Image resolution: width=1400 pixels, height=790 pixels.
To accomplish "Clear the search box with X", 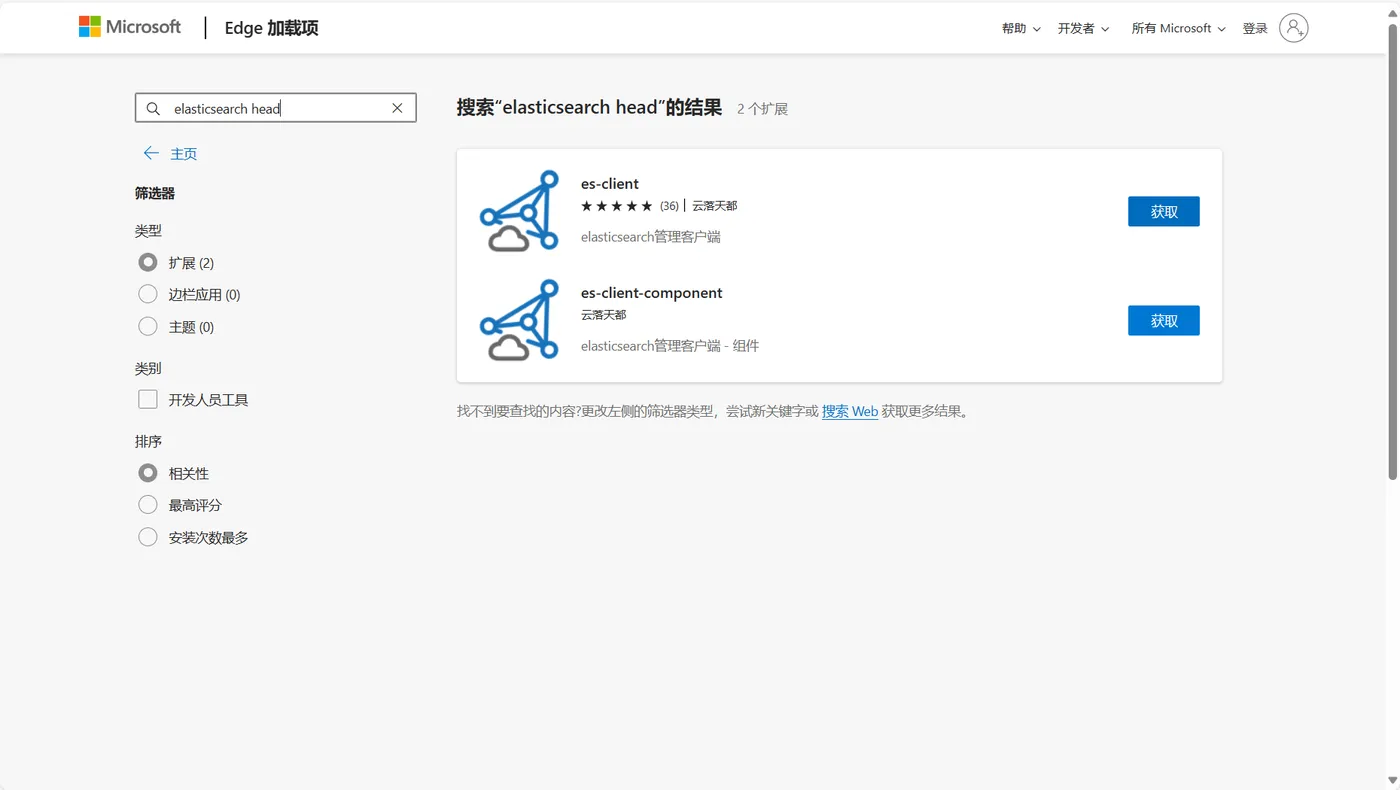I will (x=397, y=108).
